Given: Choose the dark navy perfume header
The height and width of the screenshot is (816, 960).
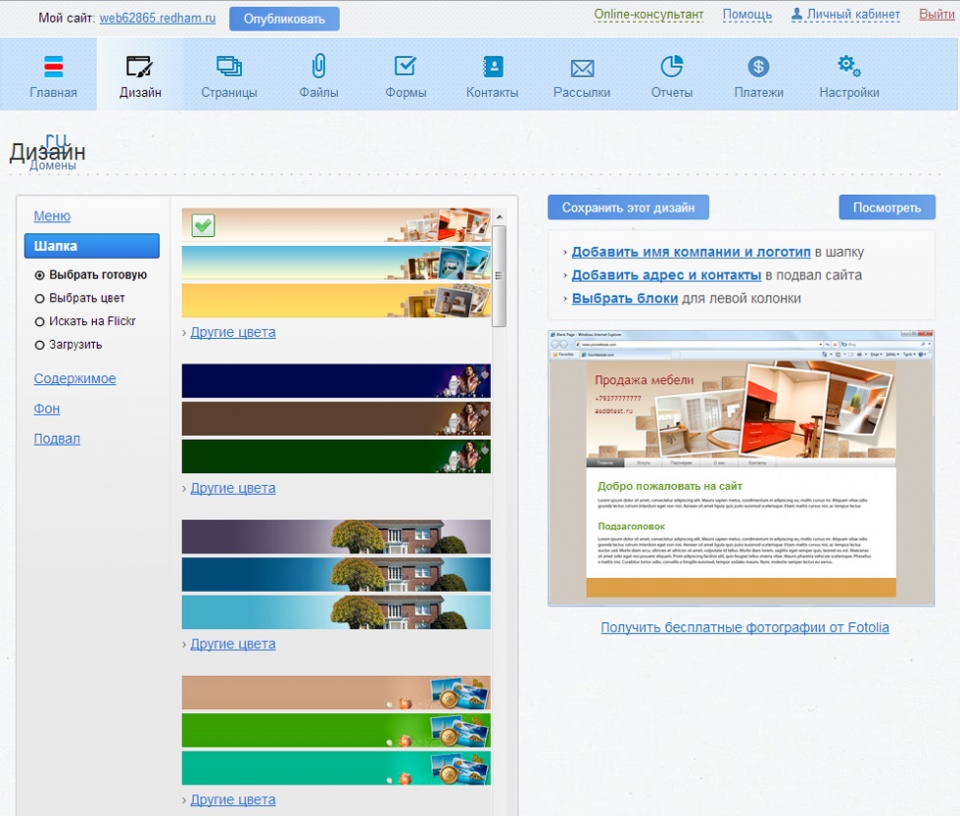Looking at the screenshot, I should click(336, 381).
